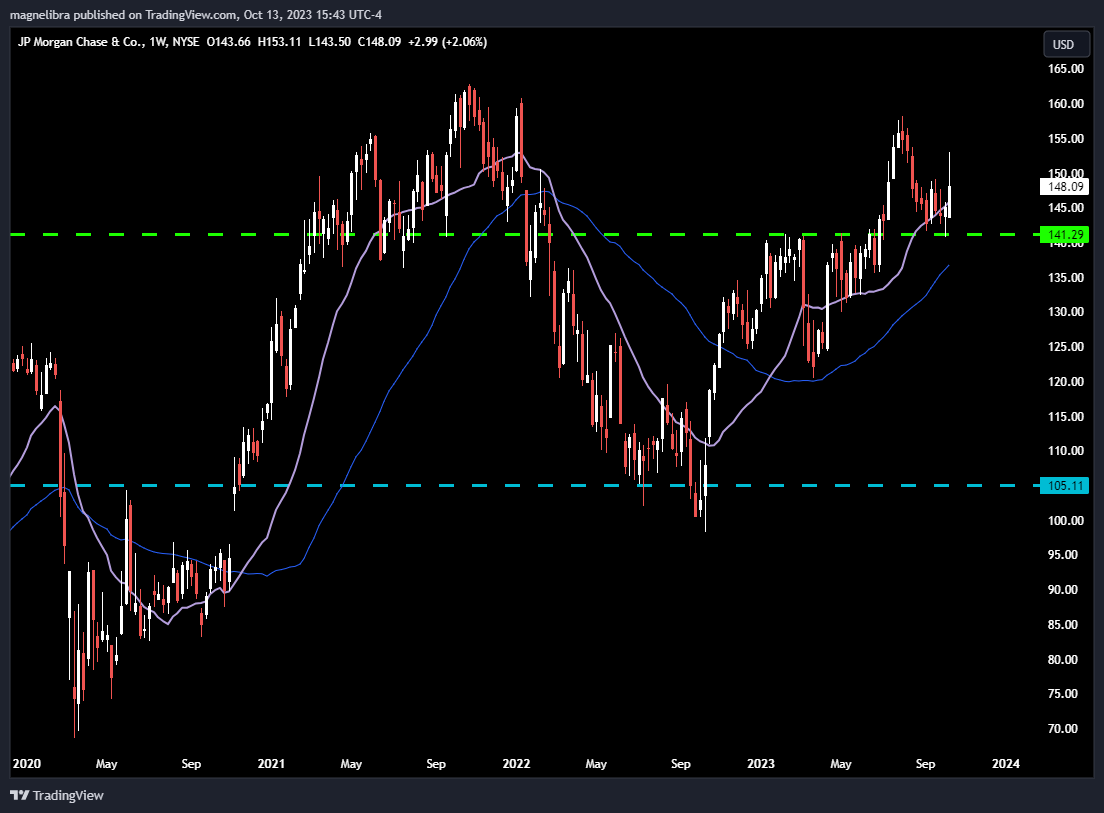Image resolution: width=1104 pixels, height=813 pixels.
Task: Click the 2023 time axis label
Action: tap(760, 764)
